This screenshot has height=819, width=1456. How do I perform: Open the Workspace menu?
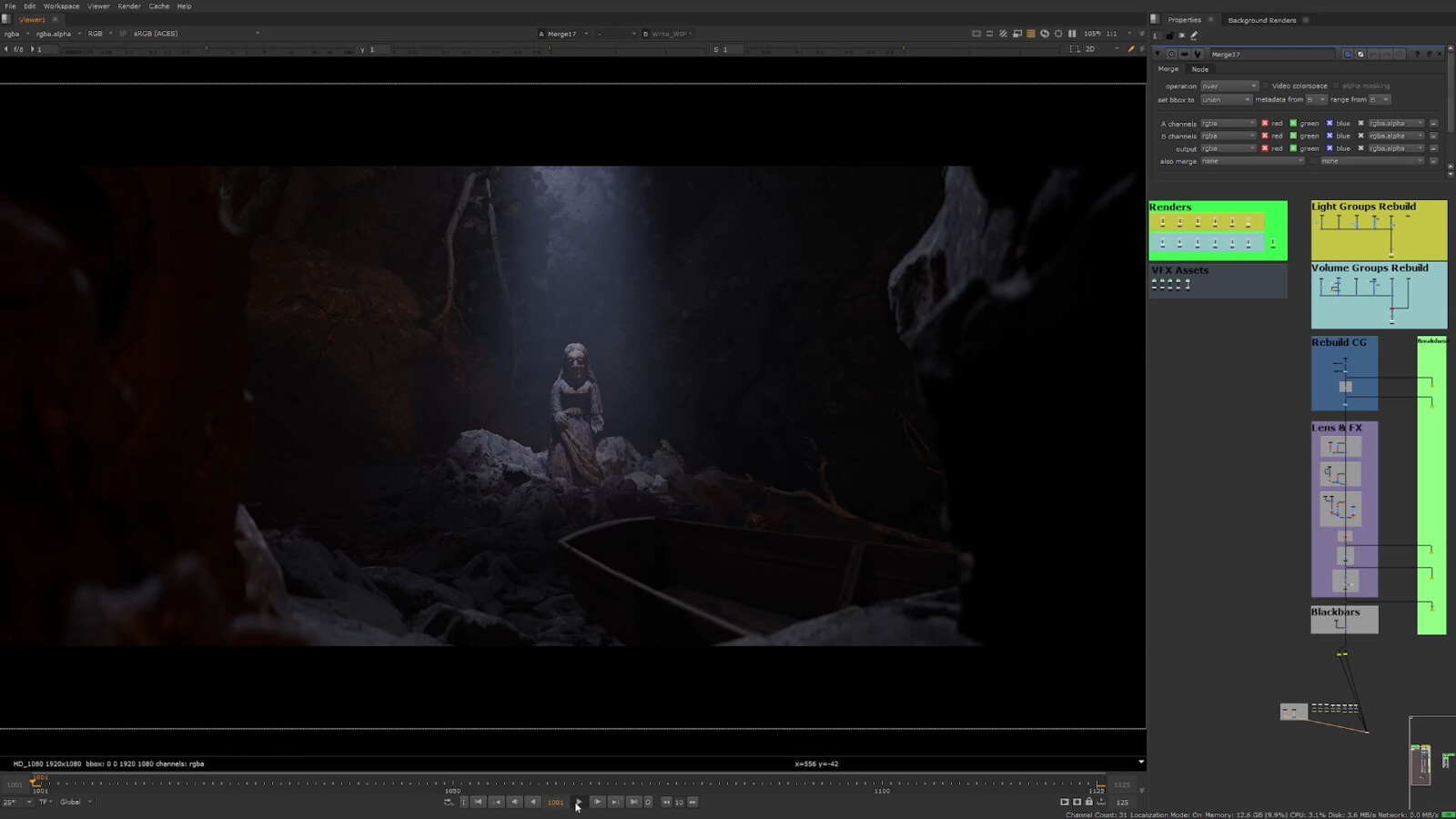(x=61, y=6)
